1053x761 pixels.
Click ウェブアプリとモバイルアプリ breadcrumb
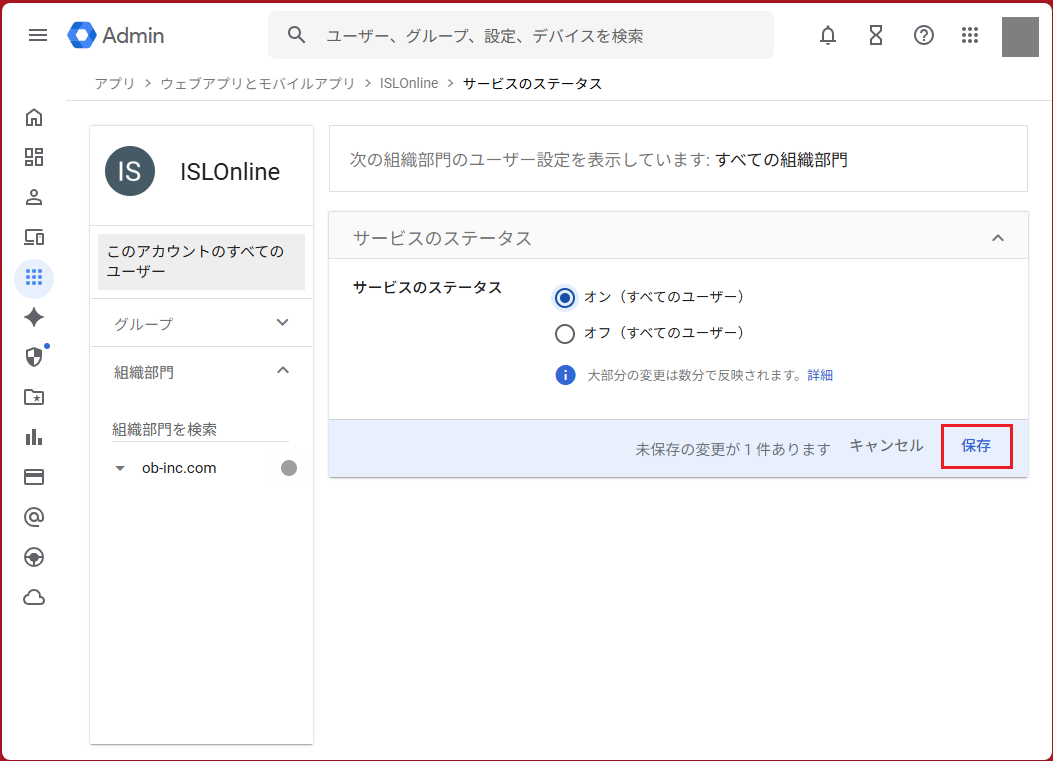point(258,83)
